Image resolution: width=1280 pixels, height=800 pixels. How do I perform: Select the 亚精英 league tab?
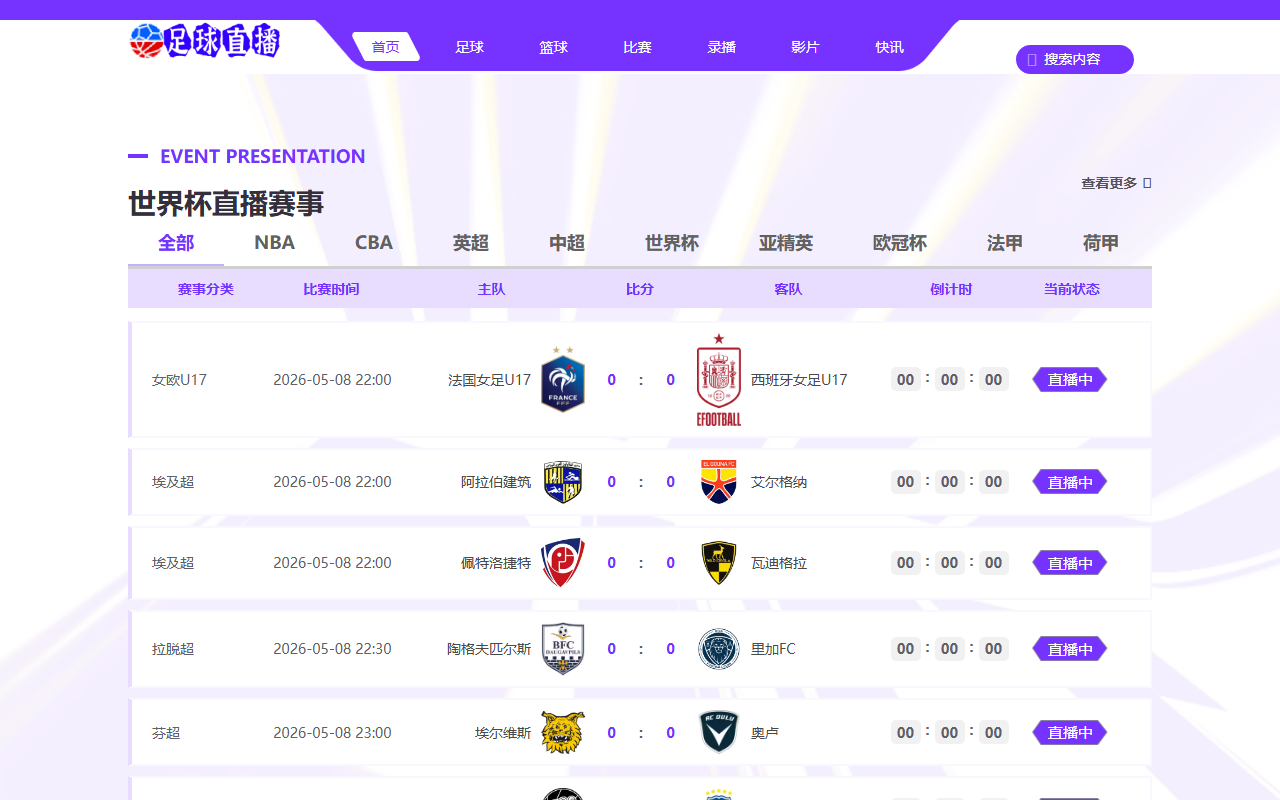(x=786, y=243)
